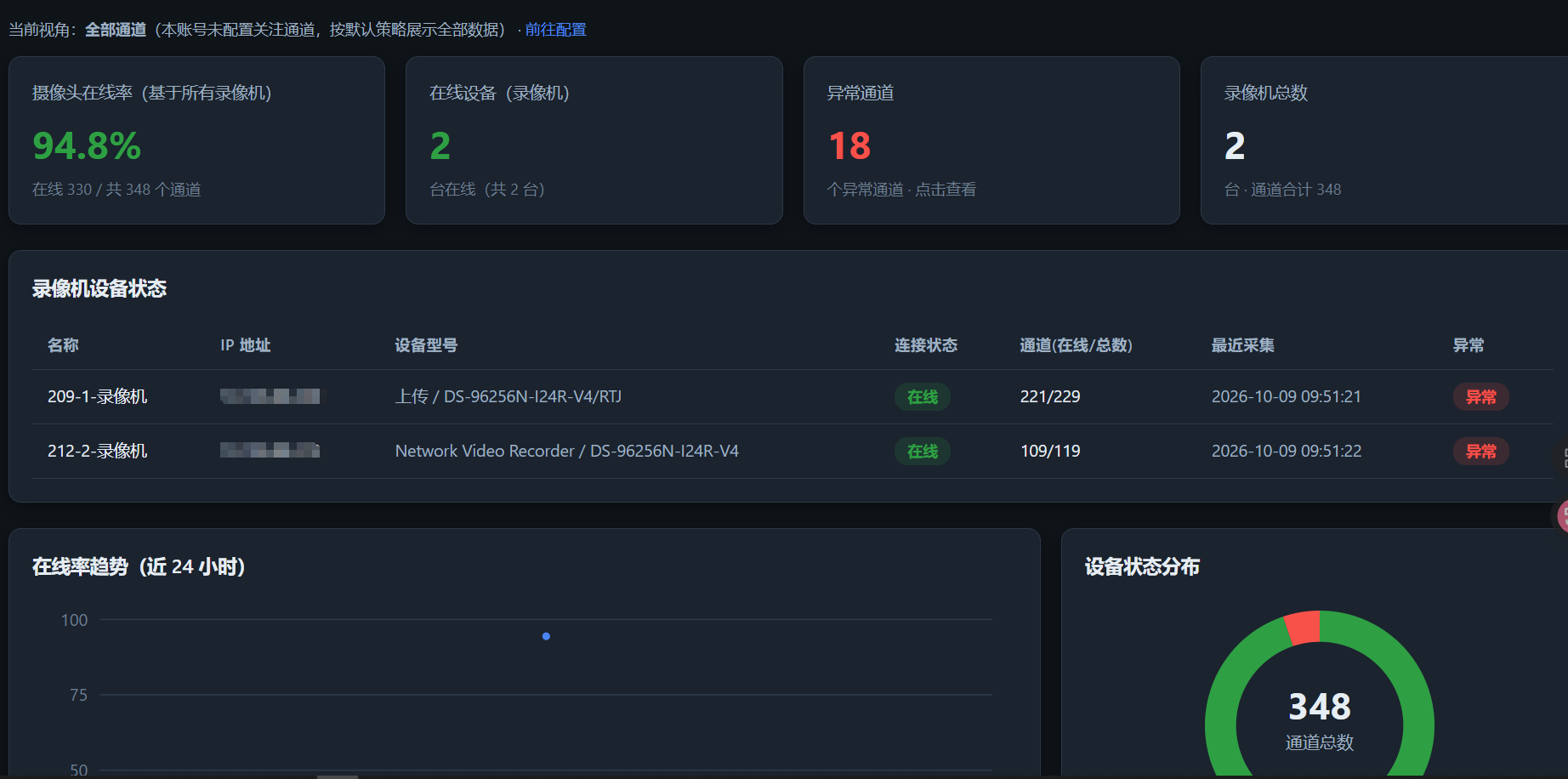Click the red segment of the donut chart
Screen dimensions: 1568x779
1303,628
